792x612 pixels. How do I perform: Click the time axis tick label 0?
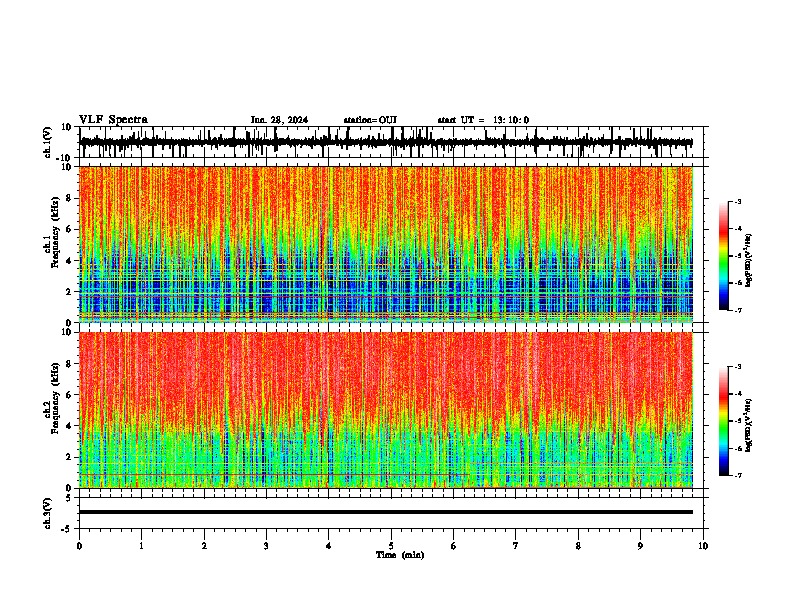coord(79,546)
